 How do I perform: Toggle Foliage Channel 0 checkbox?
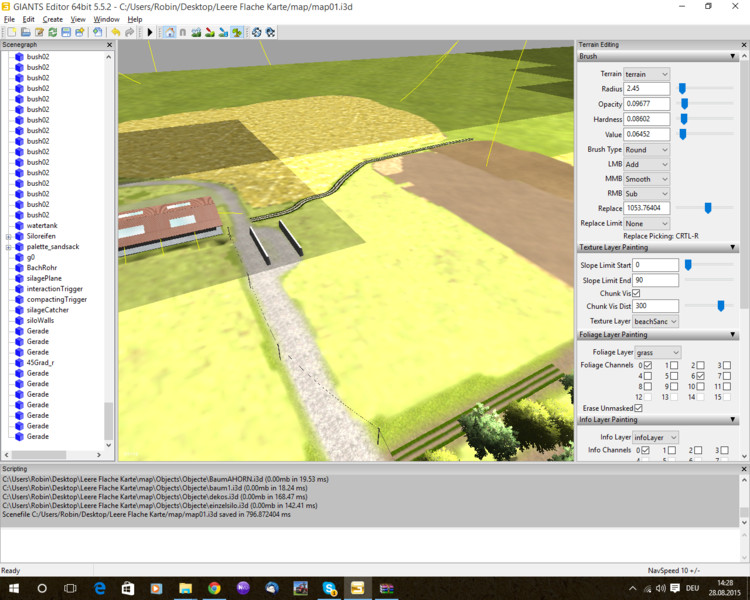pos(648,365)
